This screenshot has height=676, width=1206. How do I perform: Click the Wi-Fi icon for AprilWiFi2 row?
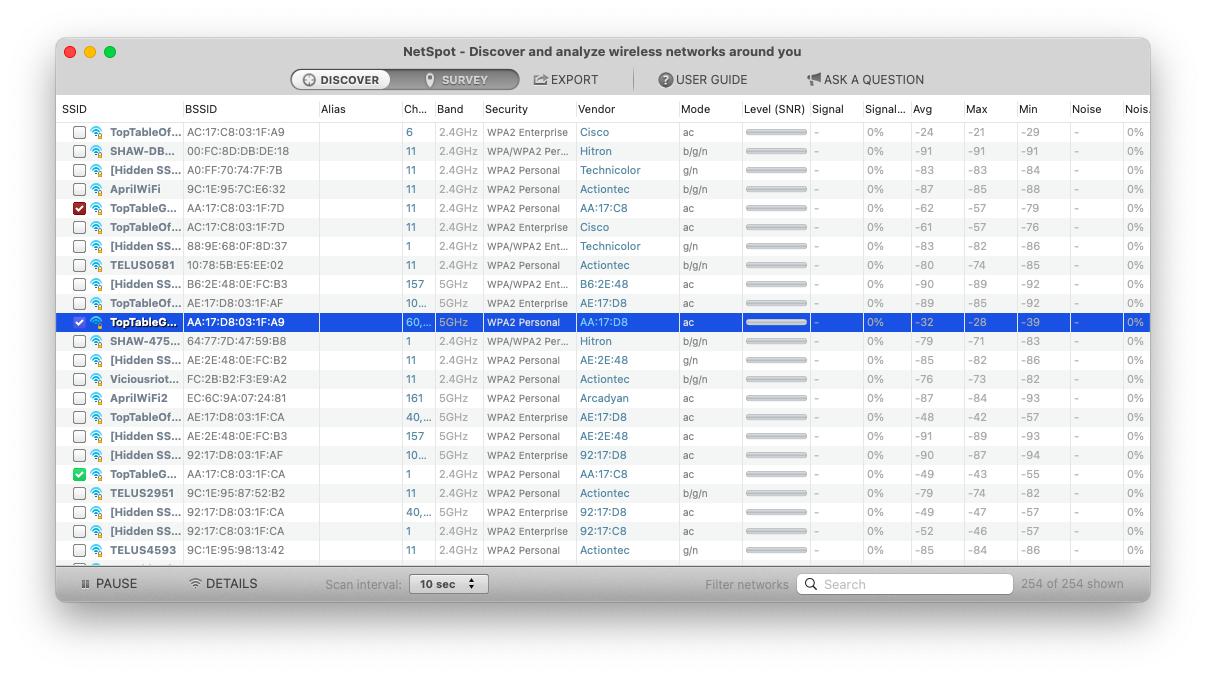tap(97, 398)
